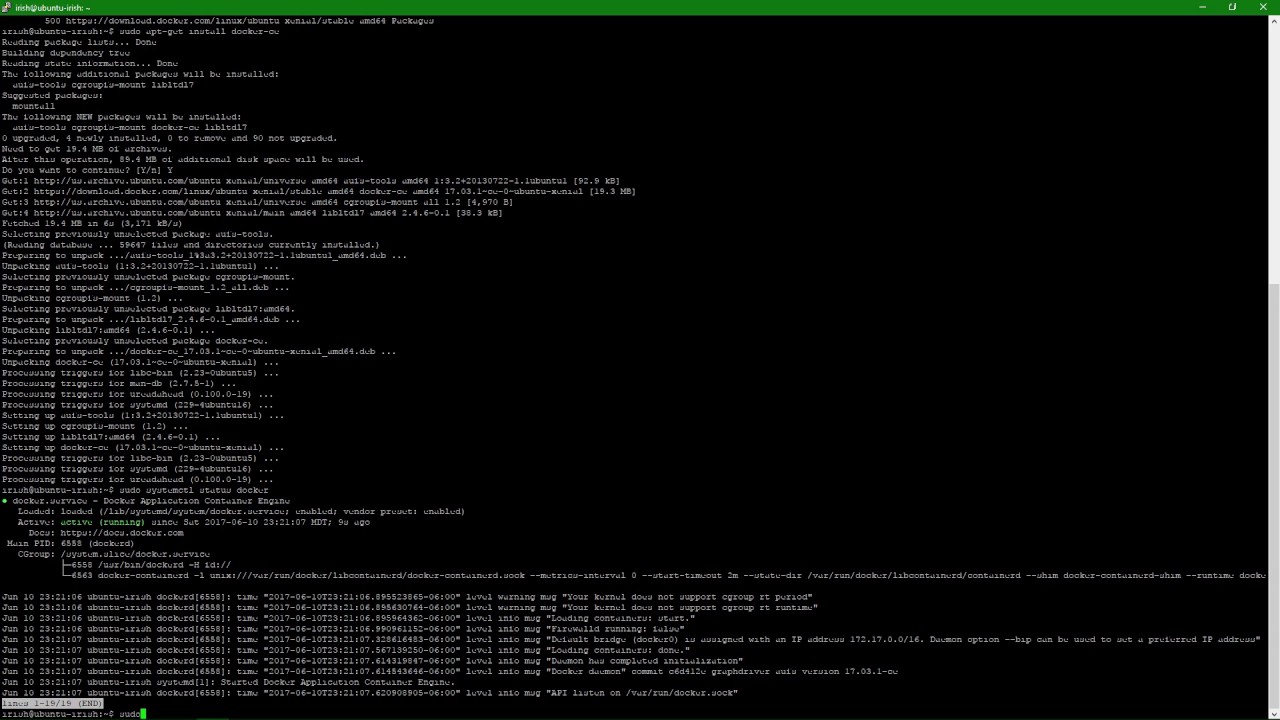Click 'CGroup: /system.slice/docker.service' line
Screen dimensions: 1280x720
point(114,554)
